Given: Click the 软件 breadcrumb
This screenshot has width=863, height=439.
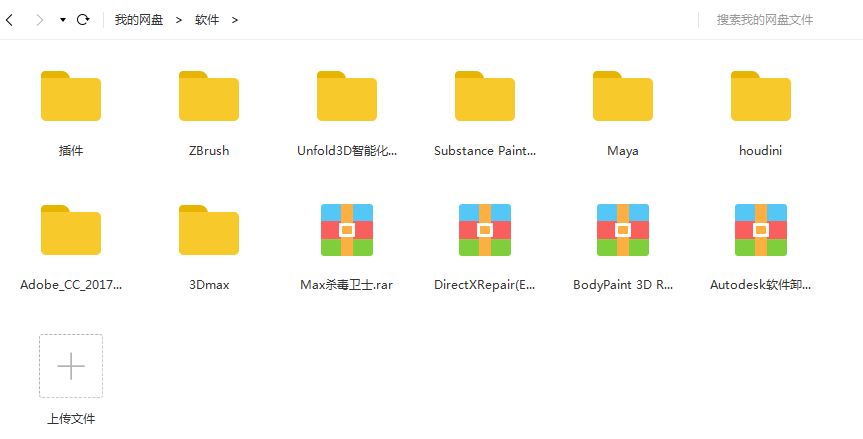Looking at the screenshot, I should 207,20.
